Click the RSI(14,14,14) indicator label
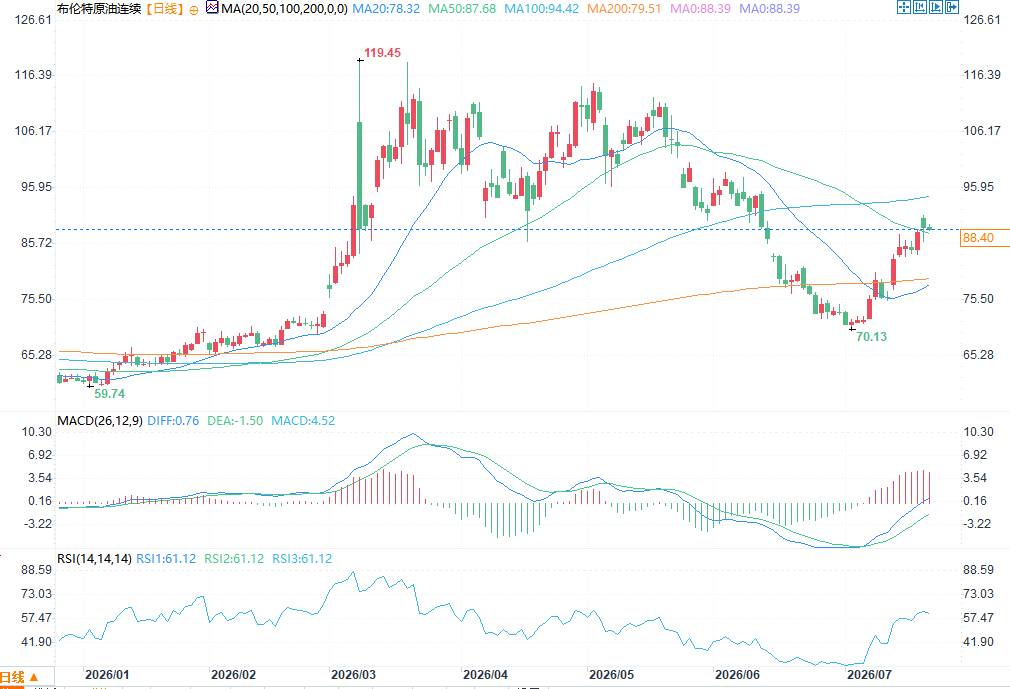This screenshot has width=1010, height=689. [x=94, y=558]
